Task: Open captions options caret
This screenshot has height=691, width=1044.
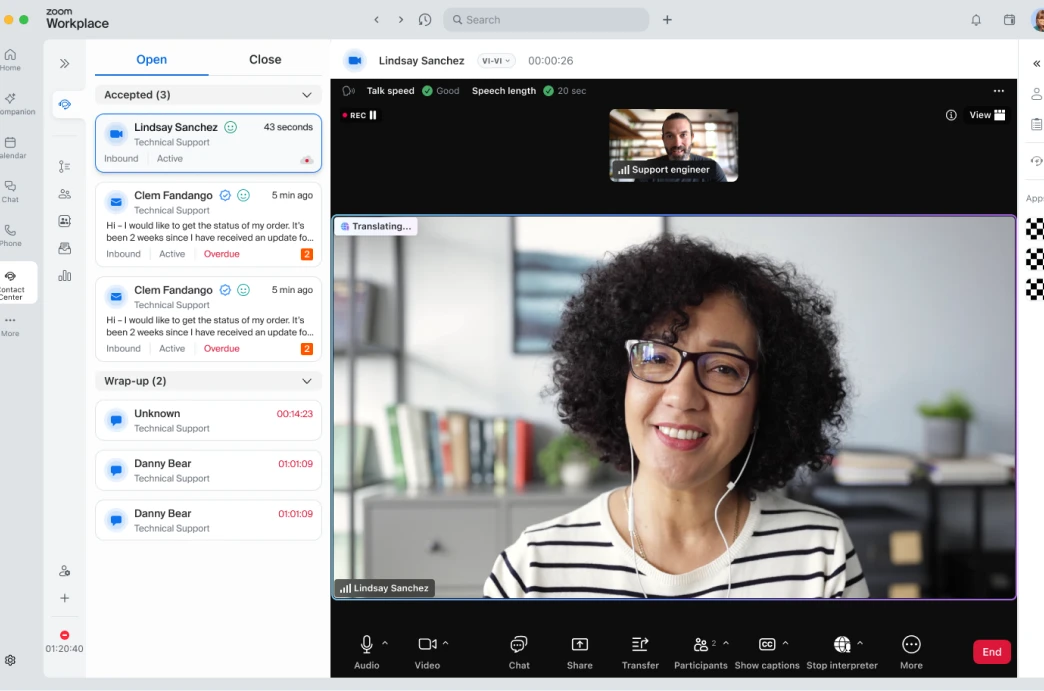Action: (x=786, y=643)
